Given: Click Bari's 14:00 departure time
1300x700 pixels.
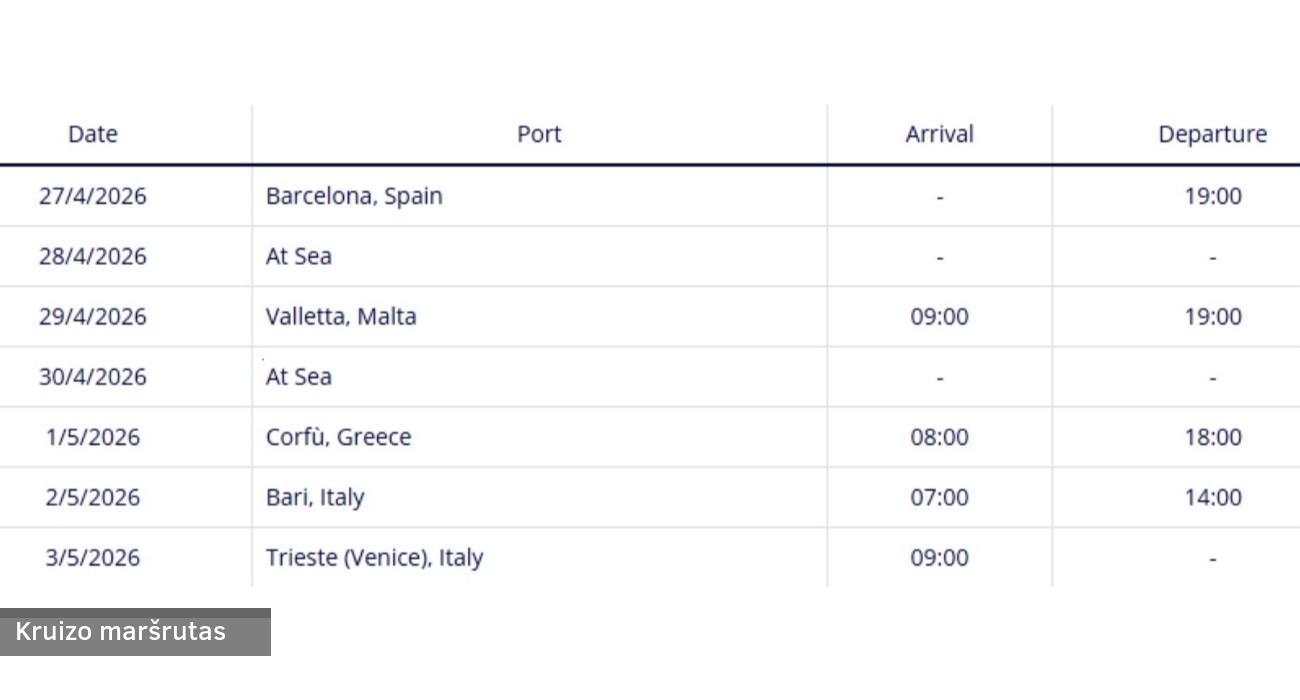Looking at the screenshot, I should point(1213,497).
